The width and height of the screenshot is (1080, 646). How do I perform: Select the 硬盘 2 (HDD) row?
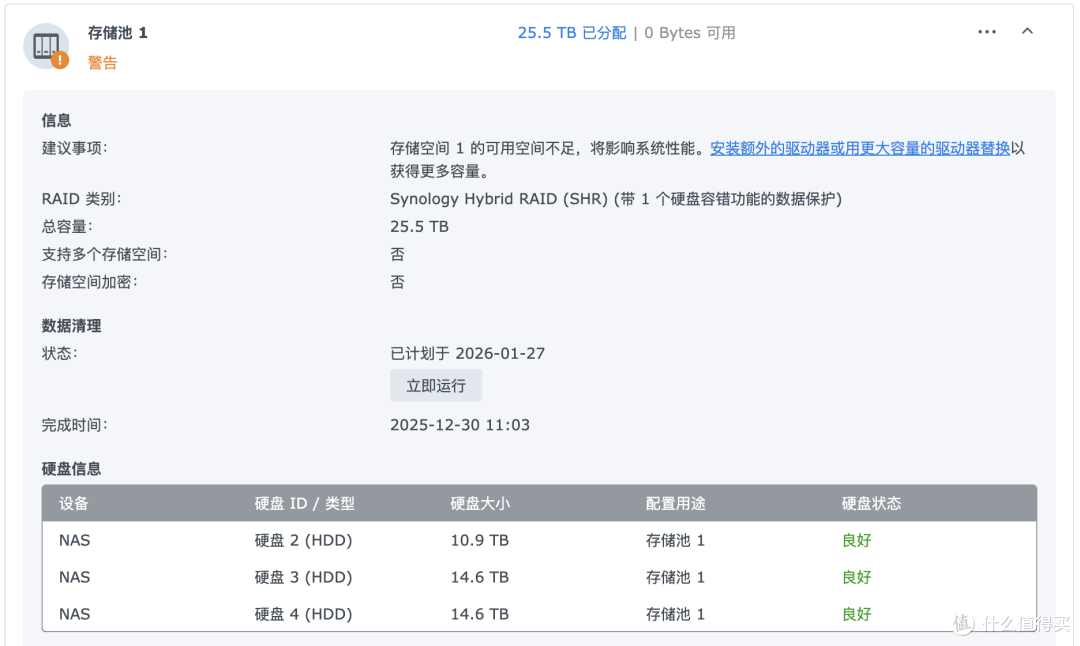pos(539,540)
